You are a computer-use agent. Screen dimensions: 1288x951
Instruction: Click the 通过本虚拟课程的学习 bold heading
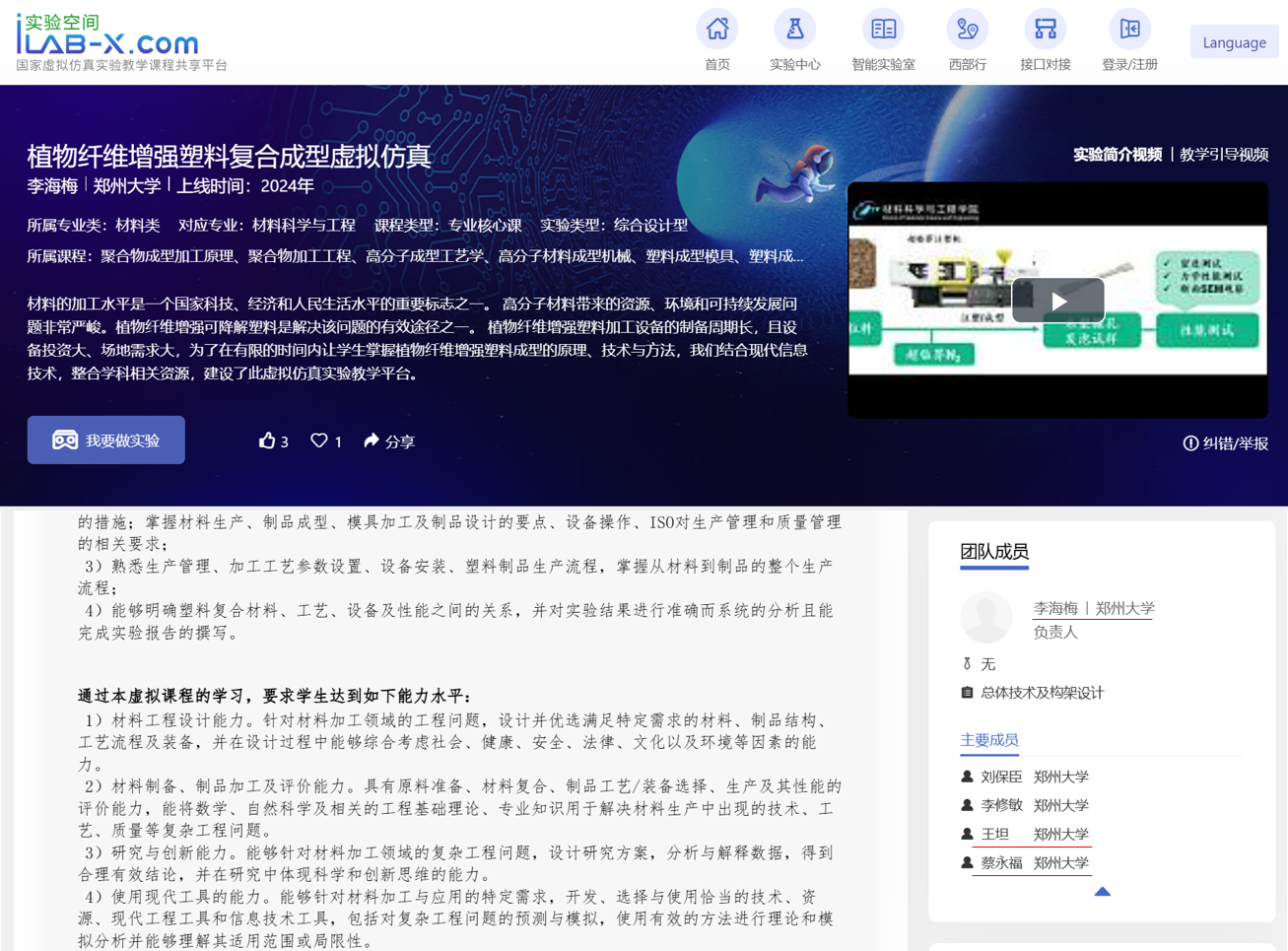pyautogui.click(x=275, y=696)
